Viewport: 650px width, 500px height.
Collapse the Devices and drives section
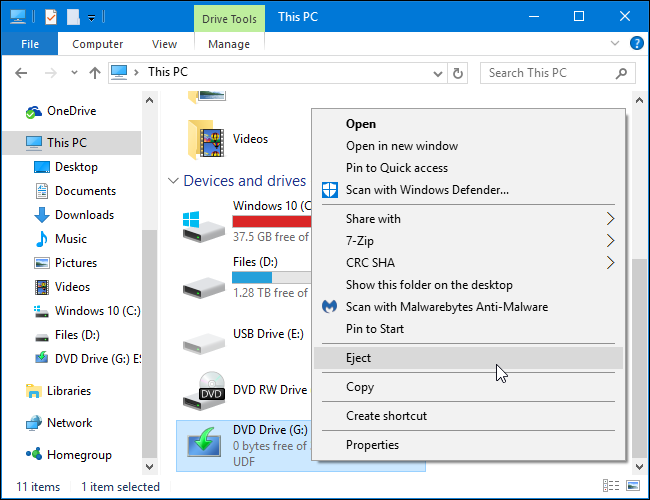[x=173, y=181]
